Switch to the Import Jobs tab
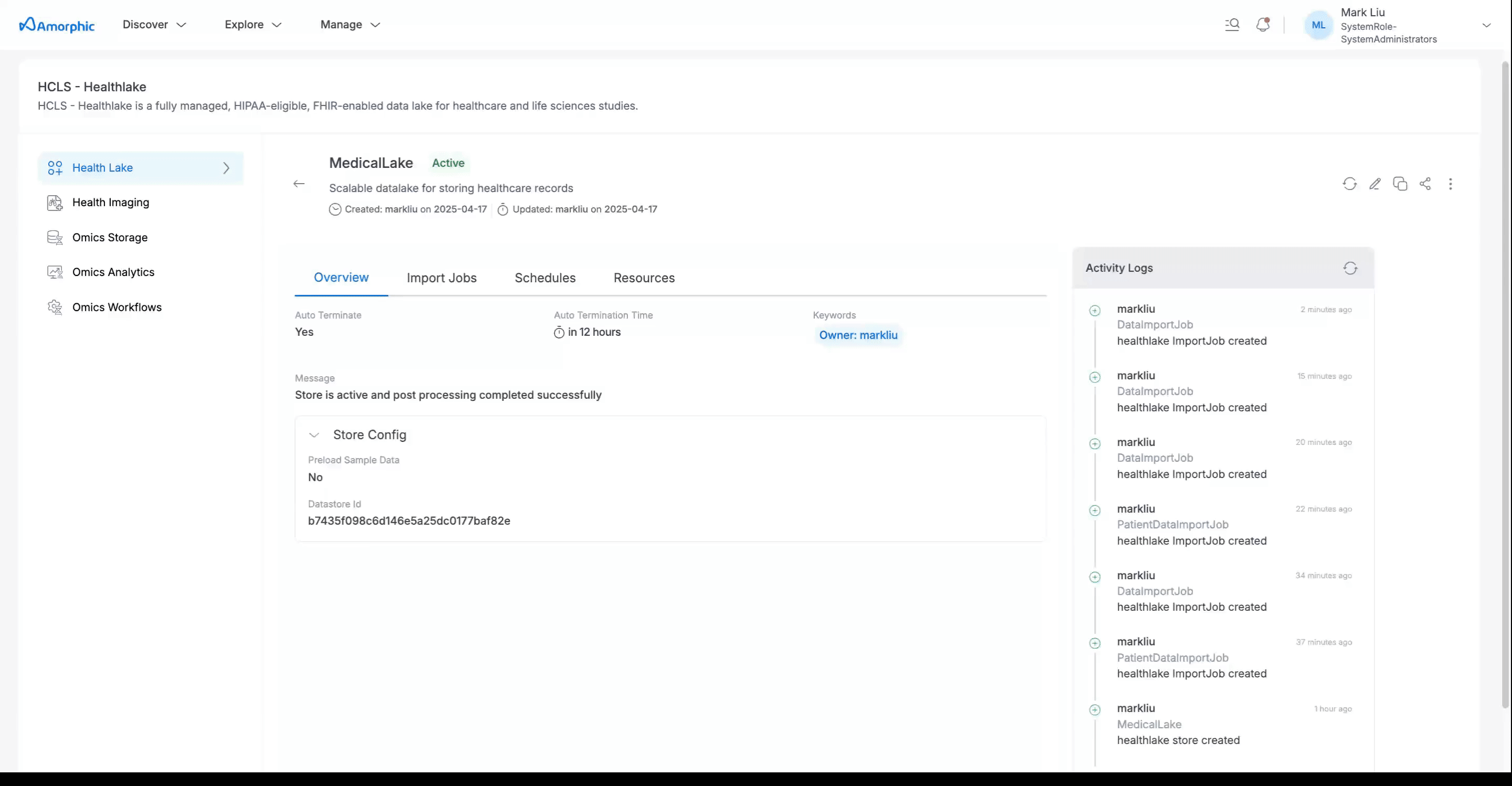 coord(442,278)
